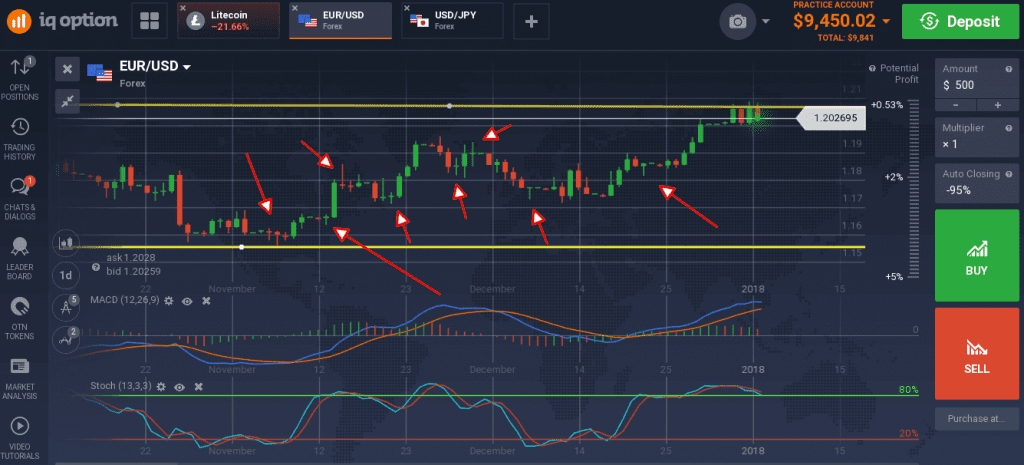The width and height of the screenshot is (1024, 465).
Task: Decrease amount with minus button
Action: pos(956,105)
